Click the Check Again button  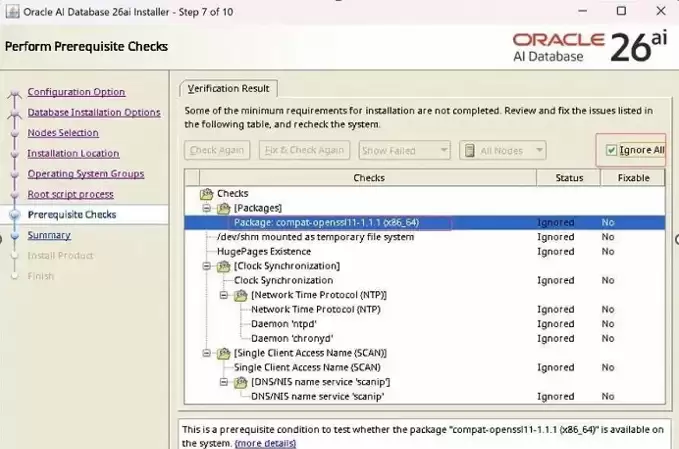point(217,150)
